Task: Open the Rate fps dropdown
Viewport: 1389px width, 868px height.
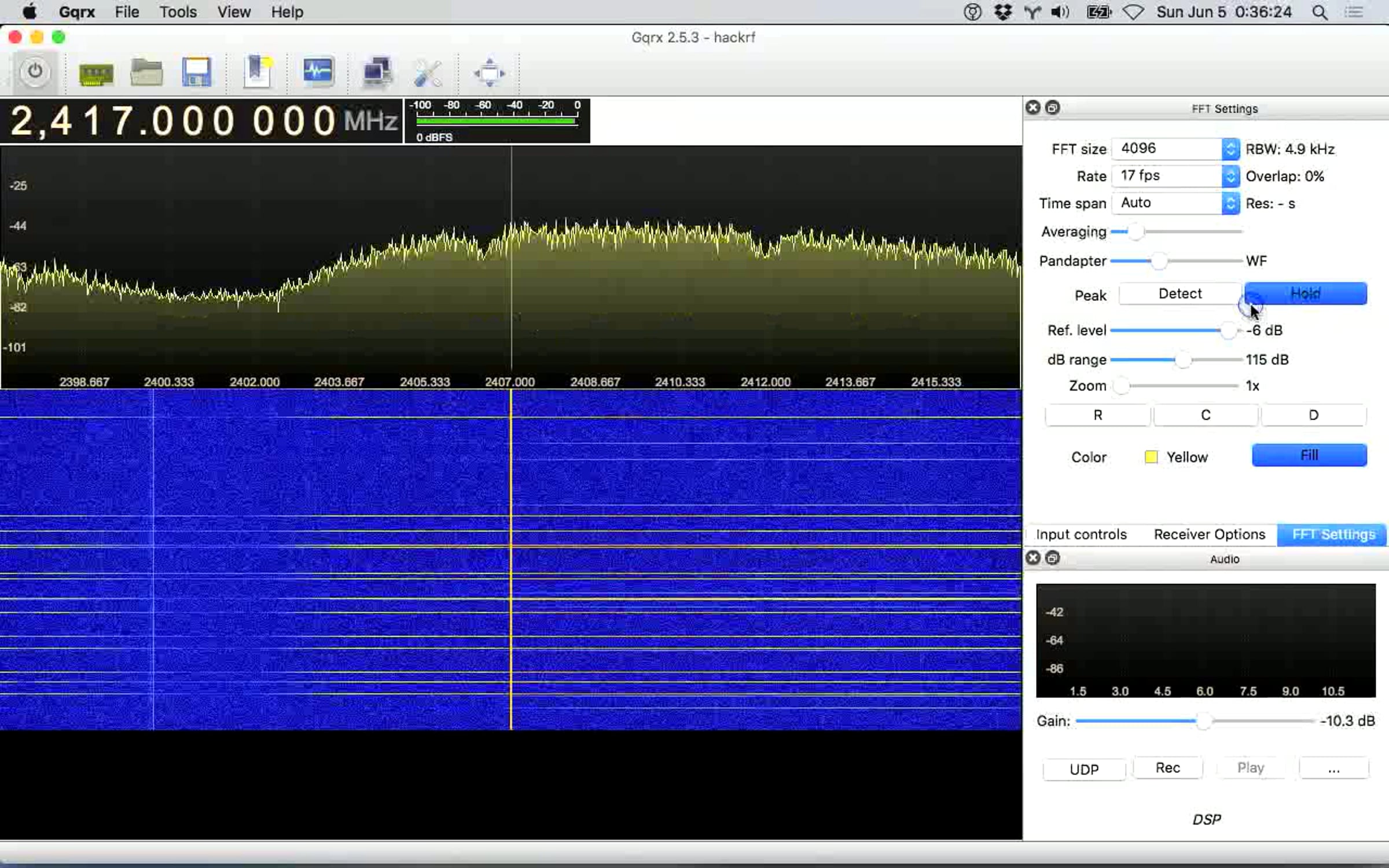Action: point(1175,176)
